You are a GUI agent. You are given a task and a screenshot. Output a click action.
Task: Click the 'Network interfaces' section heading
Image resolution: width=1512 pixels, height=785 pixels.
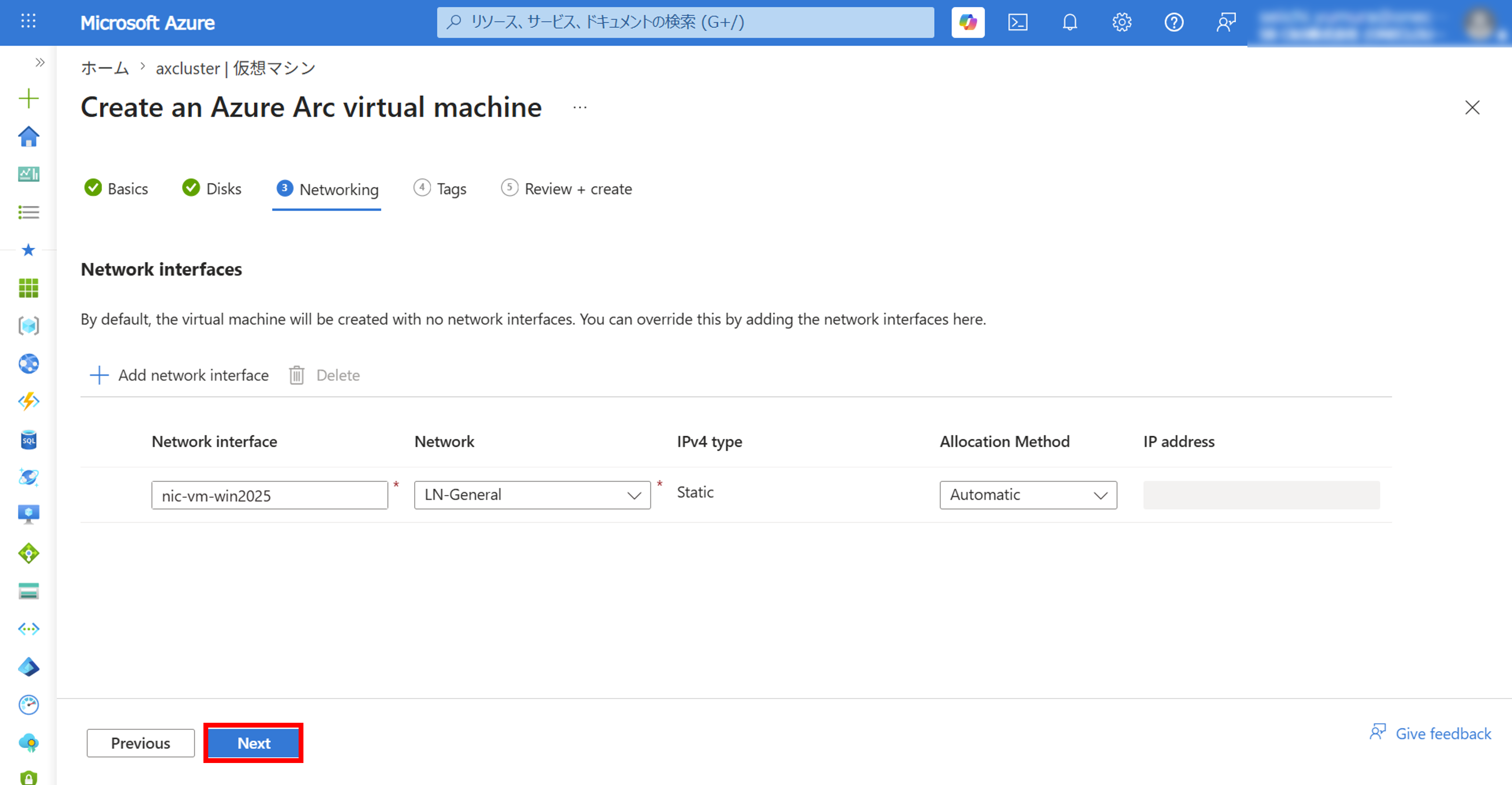pyautogui.click(x=162, y=270)
